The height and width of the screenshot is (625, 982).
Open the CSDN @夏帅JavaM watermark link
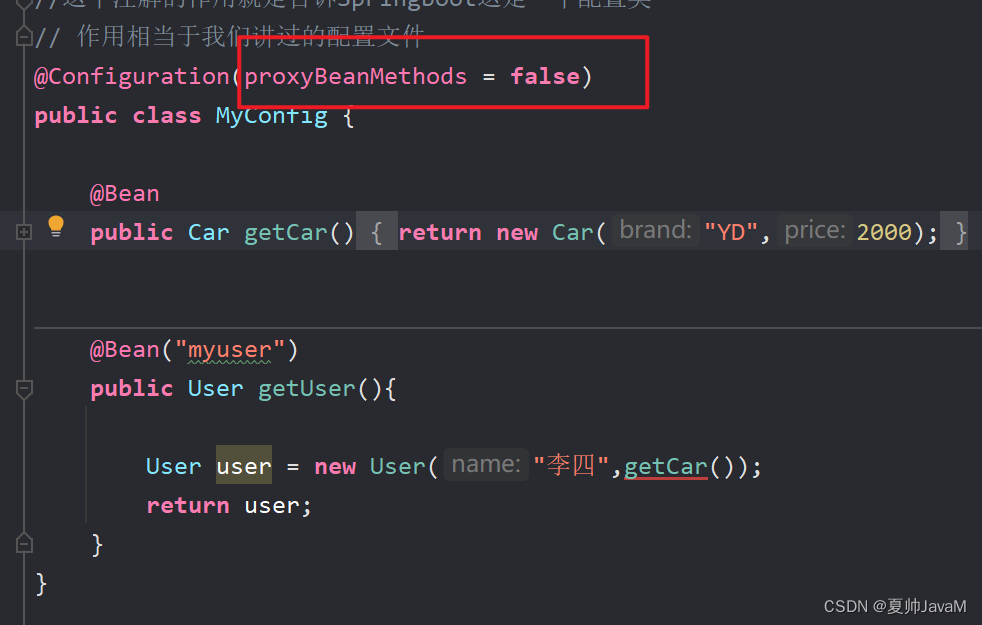click(895, 606)
